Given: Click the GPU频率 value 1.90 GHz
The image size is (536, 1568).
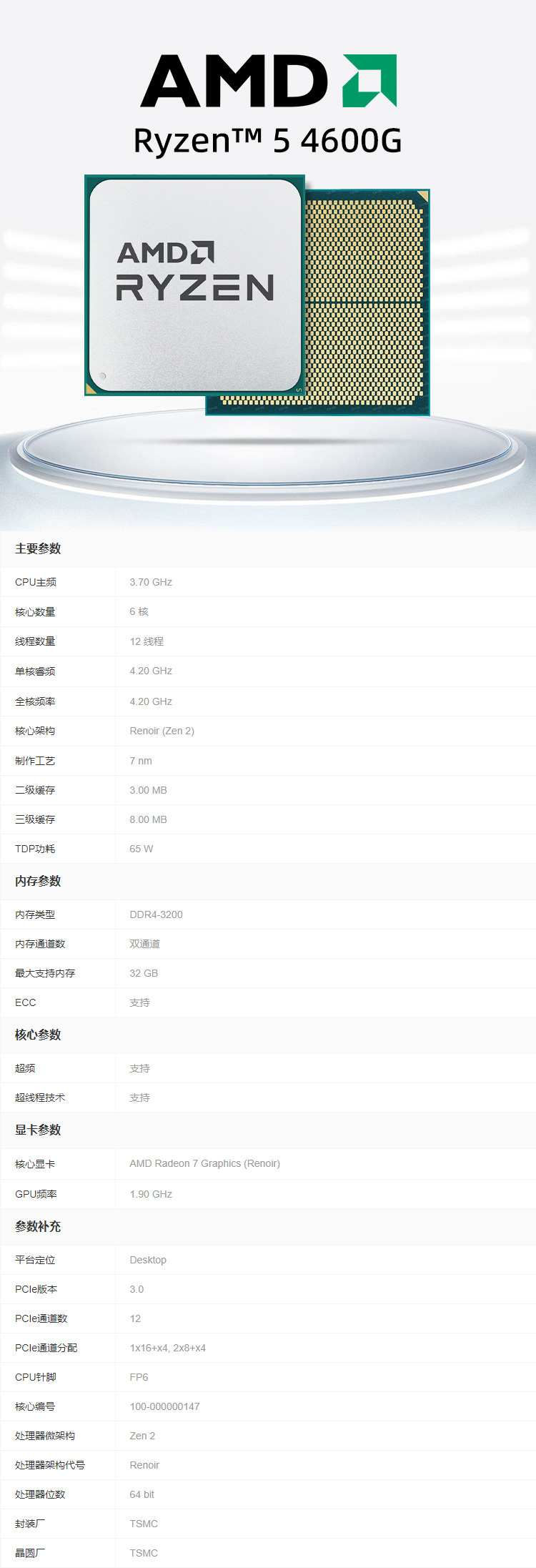Looking at the screenshot, I should click(151, 1194).
